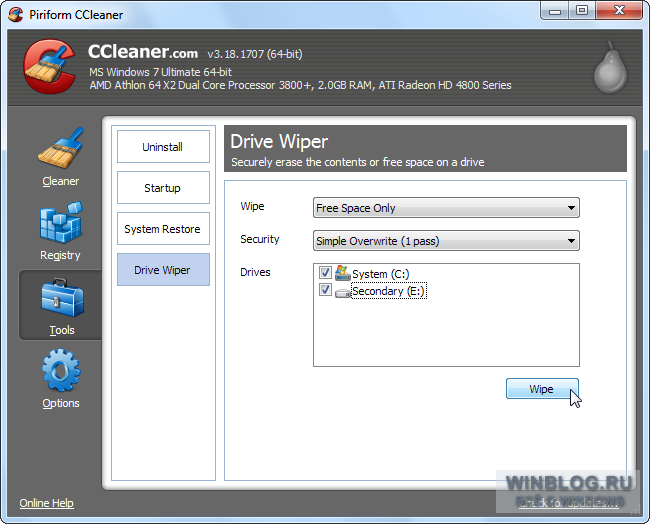Click the Options label in sidebar
Screen dimensions: 650x524
(61, 403)
